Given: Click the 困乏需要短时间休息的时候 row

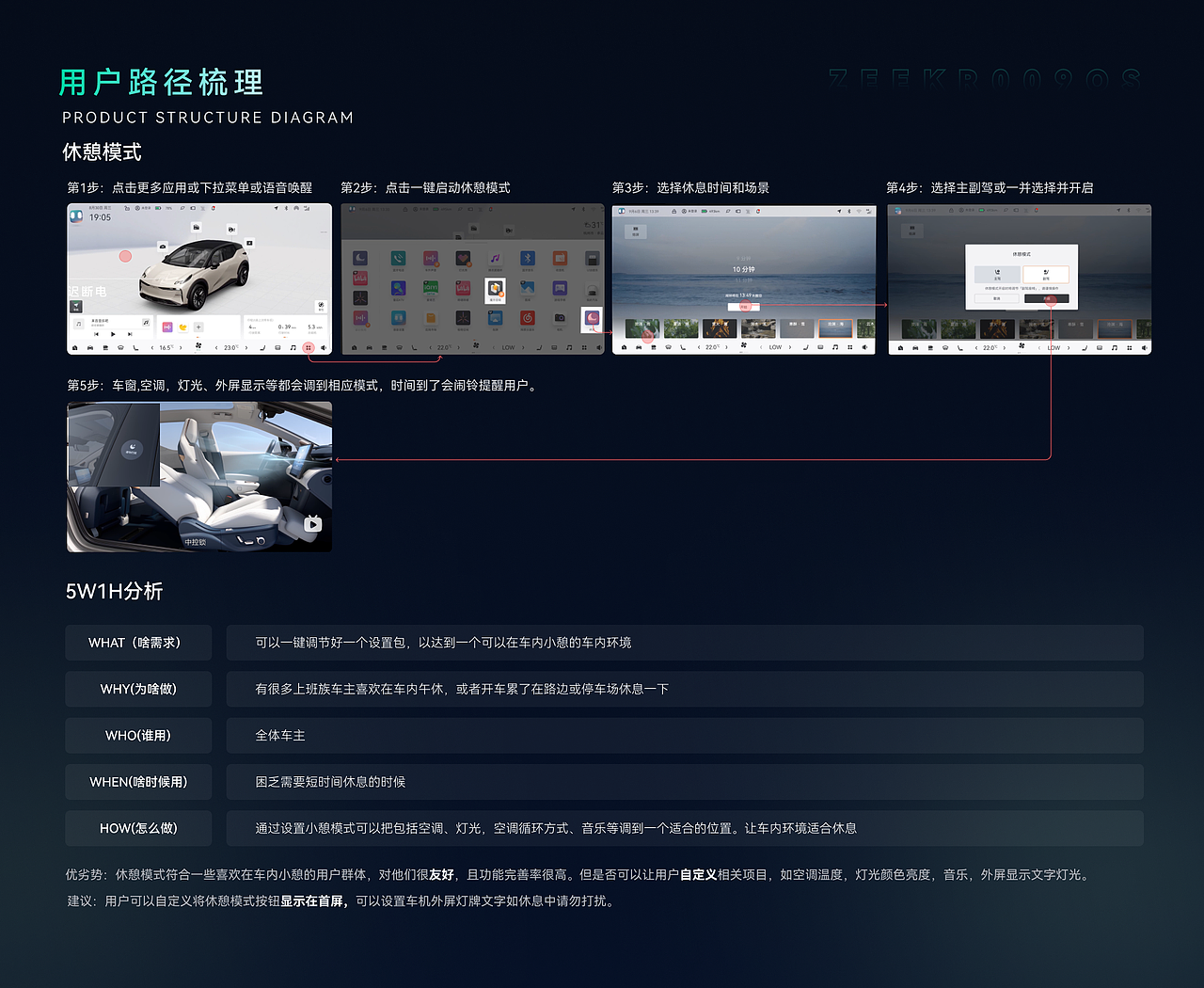Looking at the screenshot, I should pyautogui.click(x=685, y=782).
